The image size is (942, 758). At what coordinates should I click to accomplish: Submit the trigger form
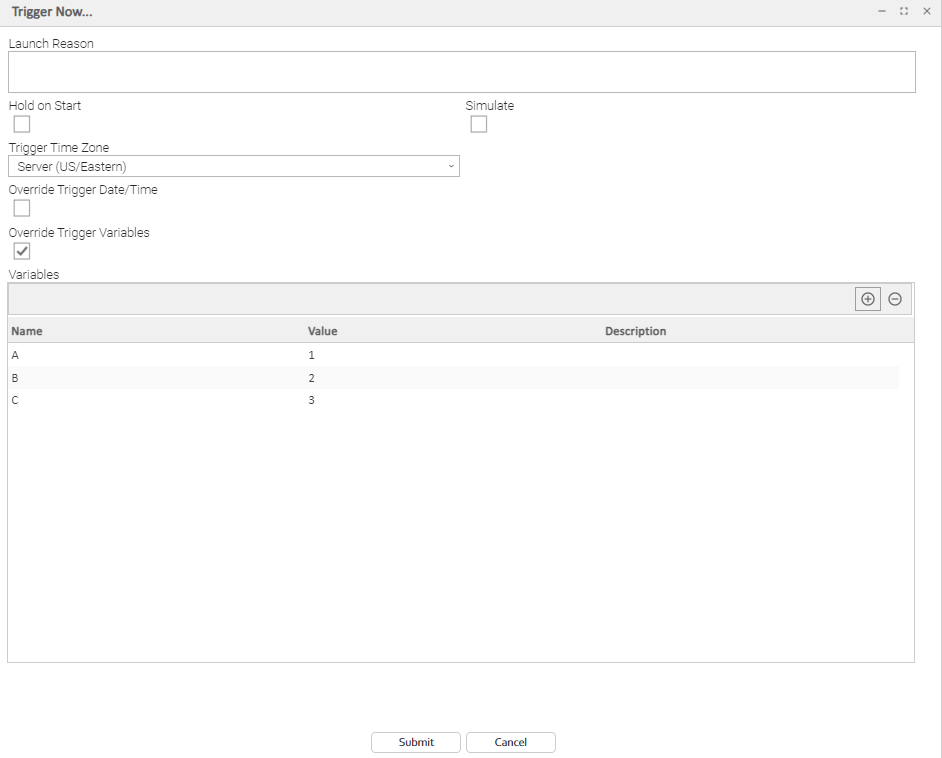[416, 742]
